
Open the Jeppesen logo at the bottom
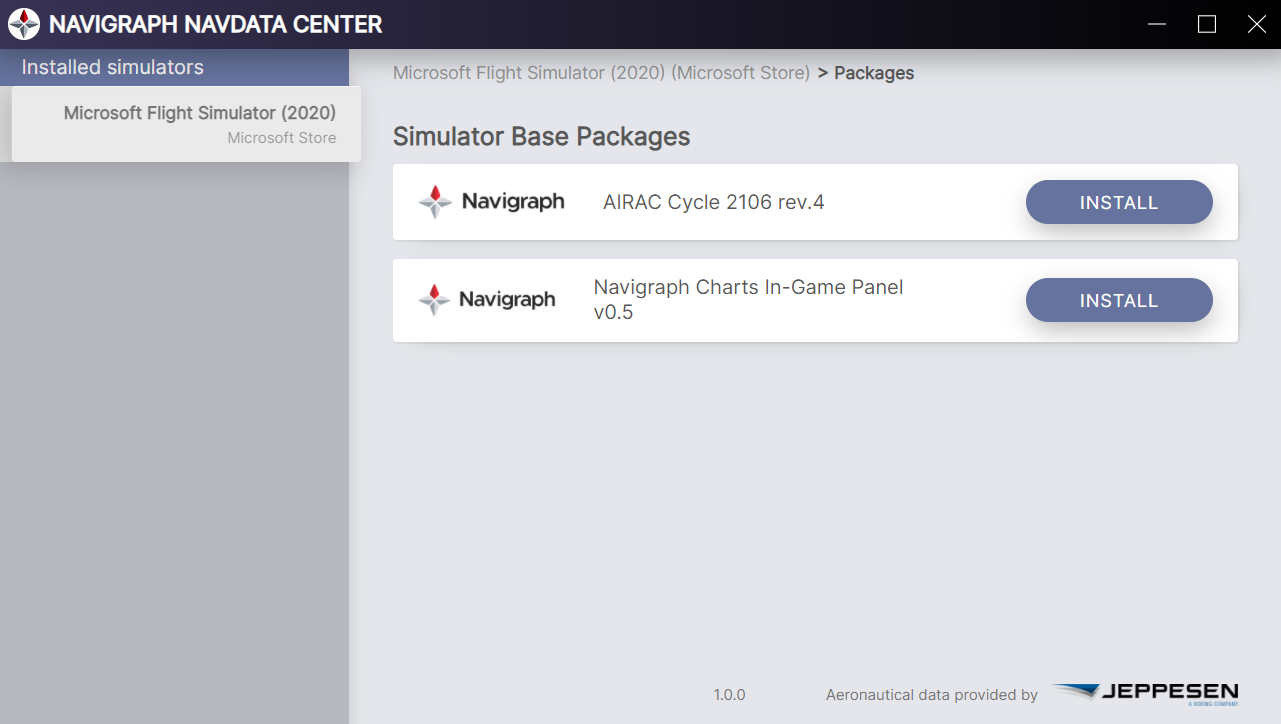tap(1145, 694)
